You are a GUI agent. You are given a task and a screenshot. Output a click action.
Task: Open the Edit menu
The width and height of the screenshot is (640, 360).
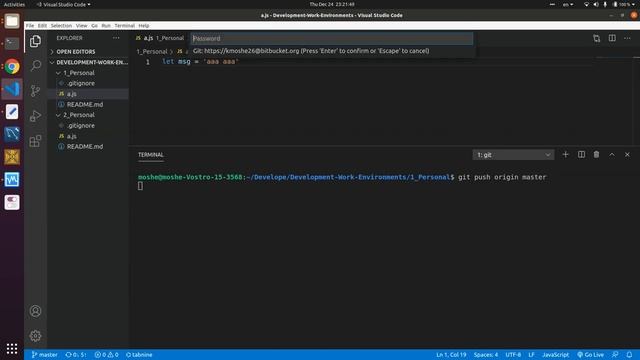(x=42, y=25)
